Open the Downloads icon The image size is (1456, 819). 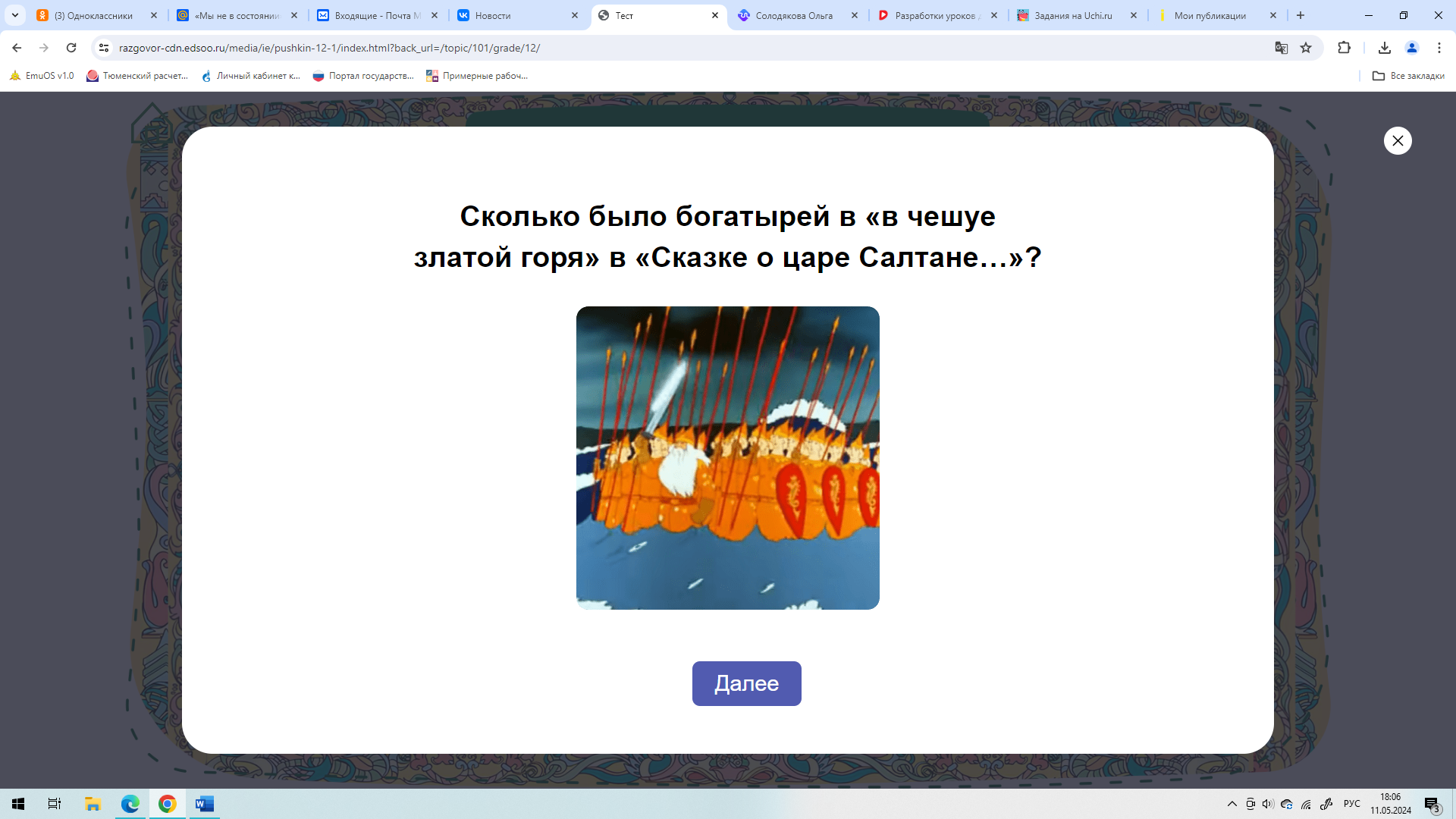coord(1385,48)
